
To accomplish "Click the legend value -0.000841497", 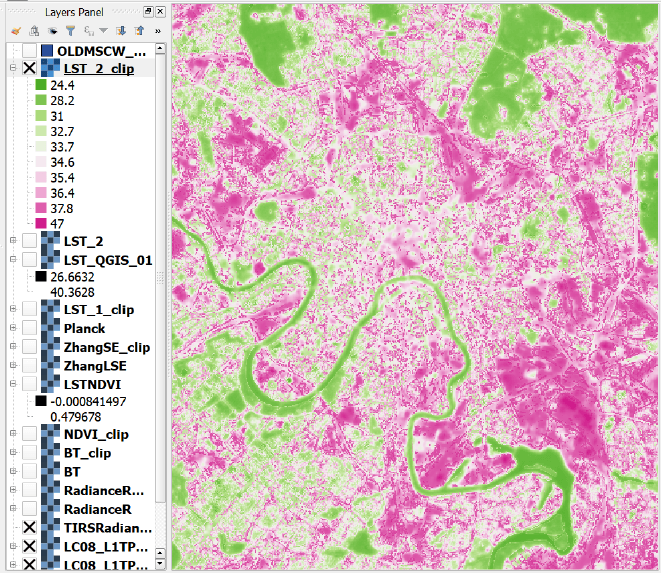I will (88, 401).
